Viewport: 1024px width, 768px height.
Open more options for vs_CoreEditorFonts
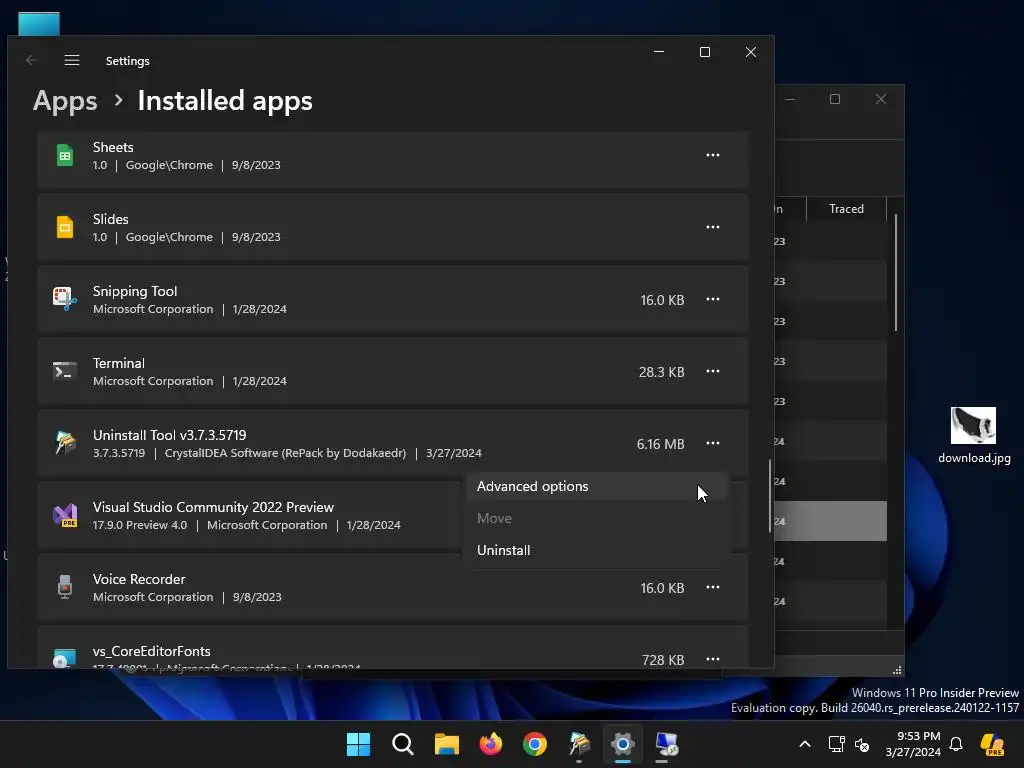[x=712, y=659]
